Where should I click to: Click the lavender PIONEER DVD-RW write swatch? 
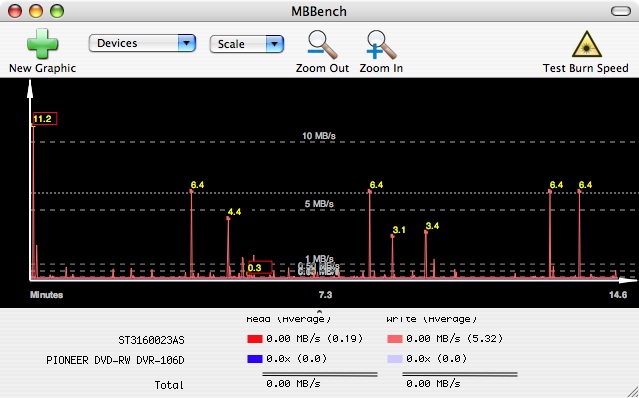[x=394, y=359]
